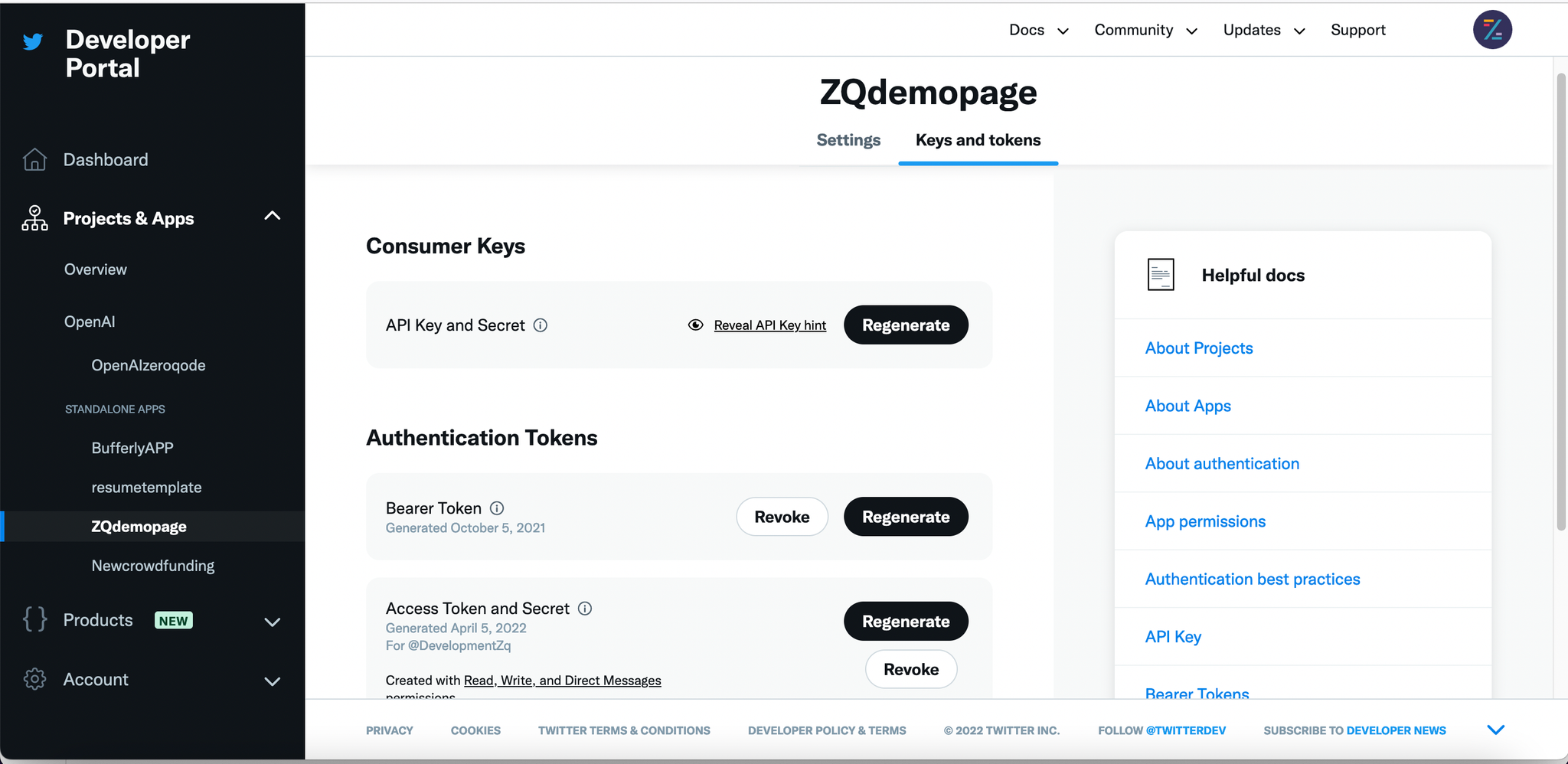The width and height of the screenshot is (1568, 764).
Task: Open the profile avatar menu
Action: 1492,30
